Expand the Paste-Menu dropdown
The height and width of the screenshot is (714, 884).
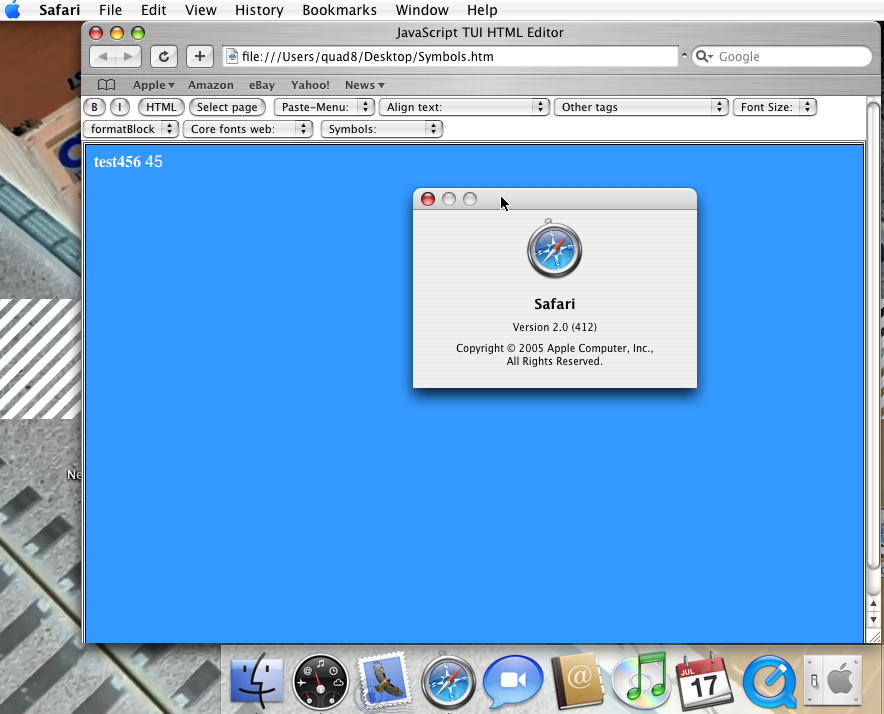324,107
